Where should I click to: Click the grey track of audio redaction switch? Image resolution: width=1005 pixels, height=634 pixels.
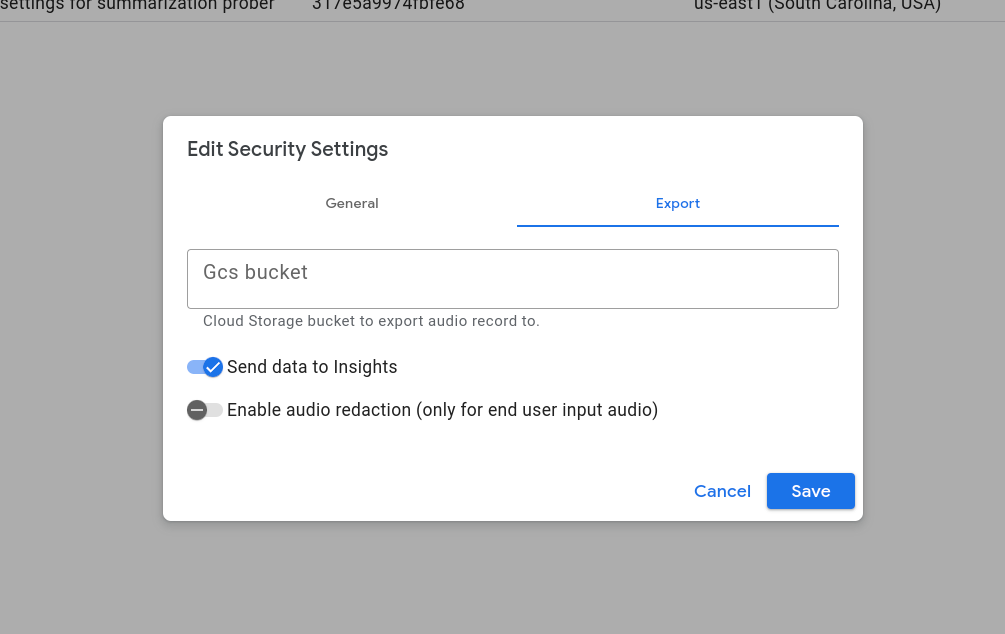[215, 410]
